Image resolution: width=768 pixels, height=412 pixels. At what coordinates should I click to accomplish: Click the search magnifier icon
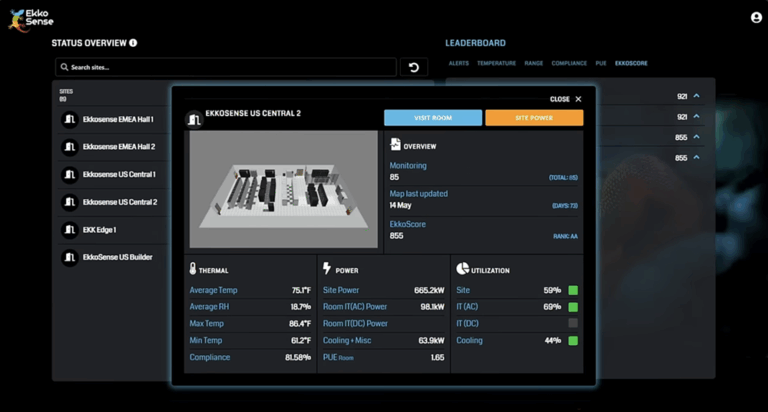tap(64, 67)
